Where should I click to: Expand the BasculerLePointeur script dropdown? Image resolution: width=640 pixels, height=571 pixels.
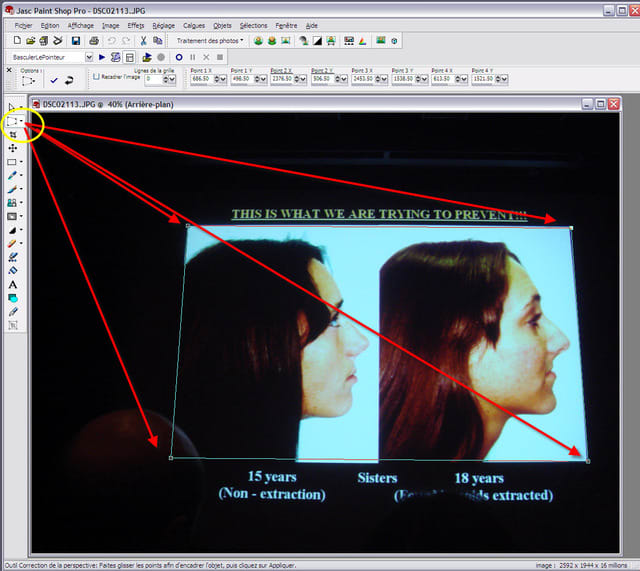[90, 57]
